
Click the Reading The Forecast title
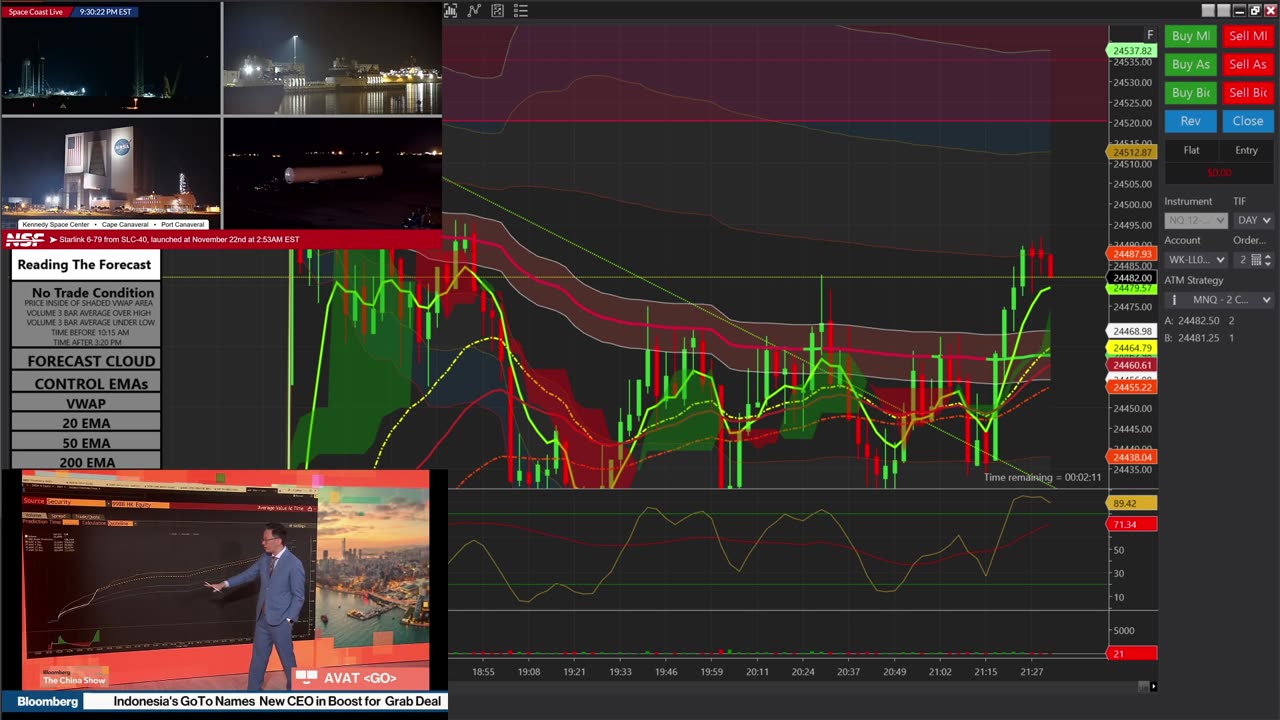click(x=84, y=265)
